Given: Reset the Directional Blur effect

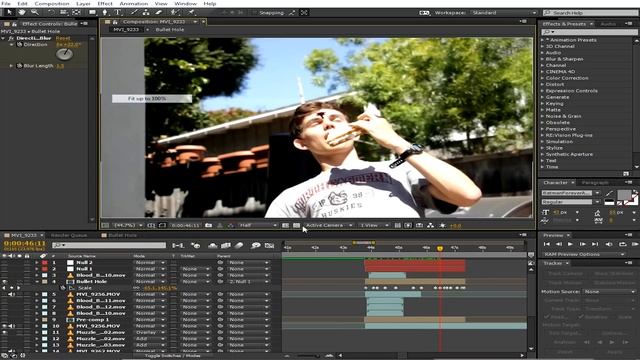Looking at the screenshot, I should [x=63, y=38].
